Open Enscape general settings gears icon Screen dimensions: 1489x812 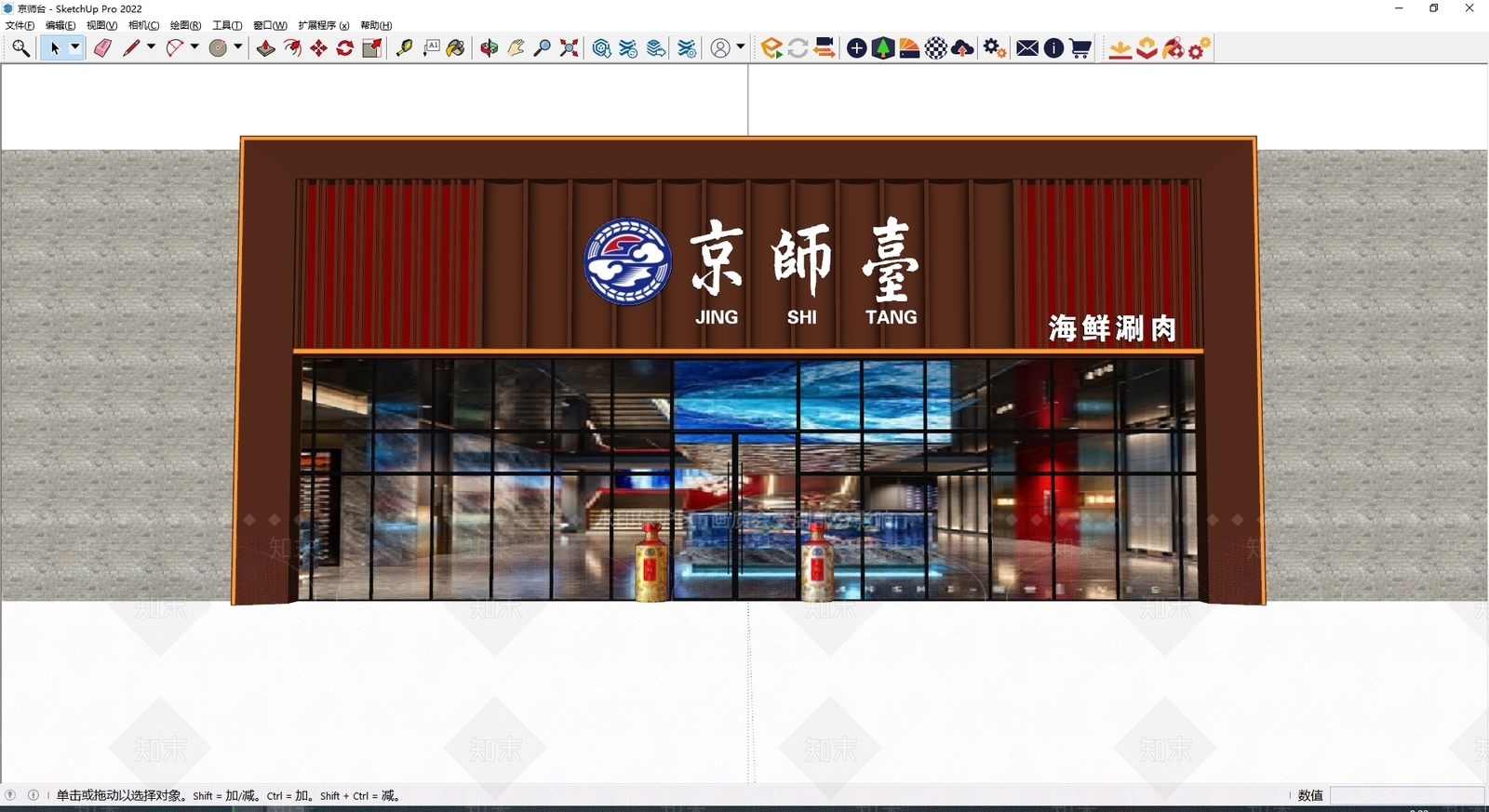995,48
